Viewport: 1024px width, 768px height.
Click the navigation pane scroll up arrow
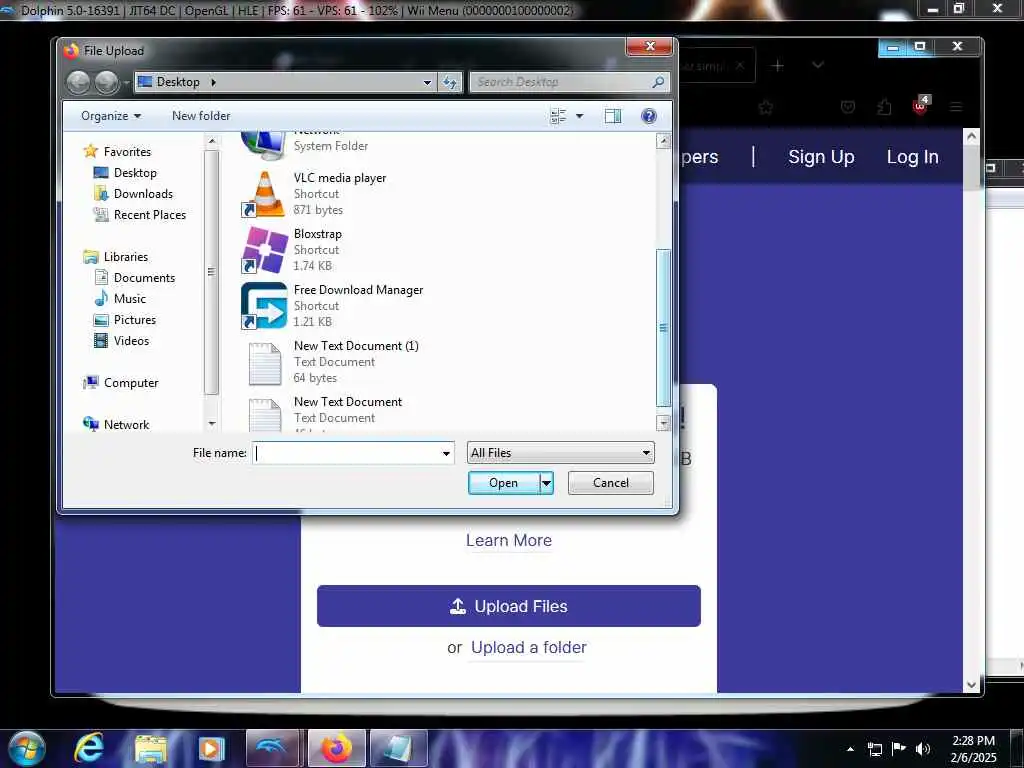(x=211, y=141)
